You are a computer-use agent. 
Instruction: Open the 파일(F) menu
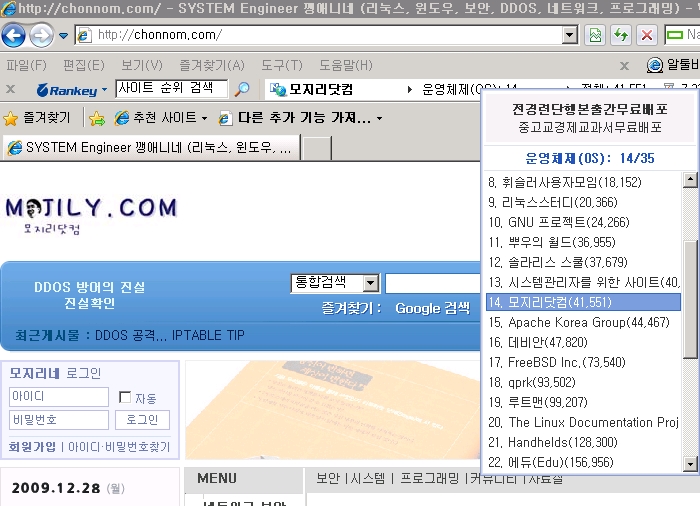(x=26, y=65)
